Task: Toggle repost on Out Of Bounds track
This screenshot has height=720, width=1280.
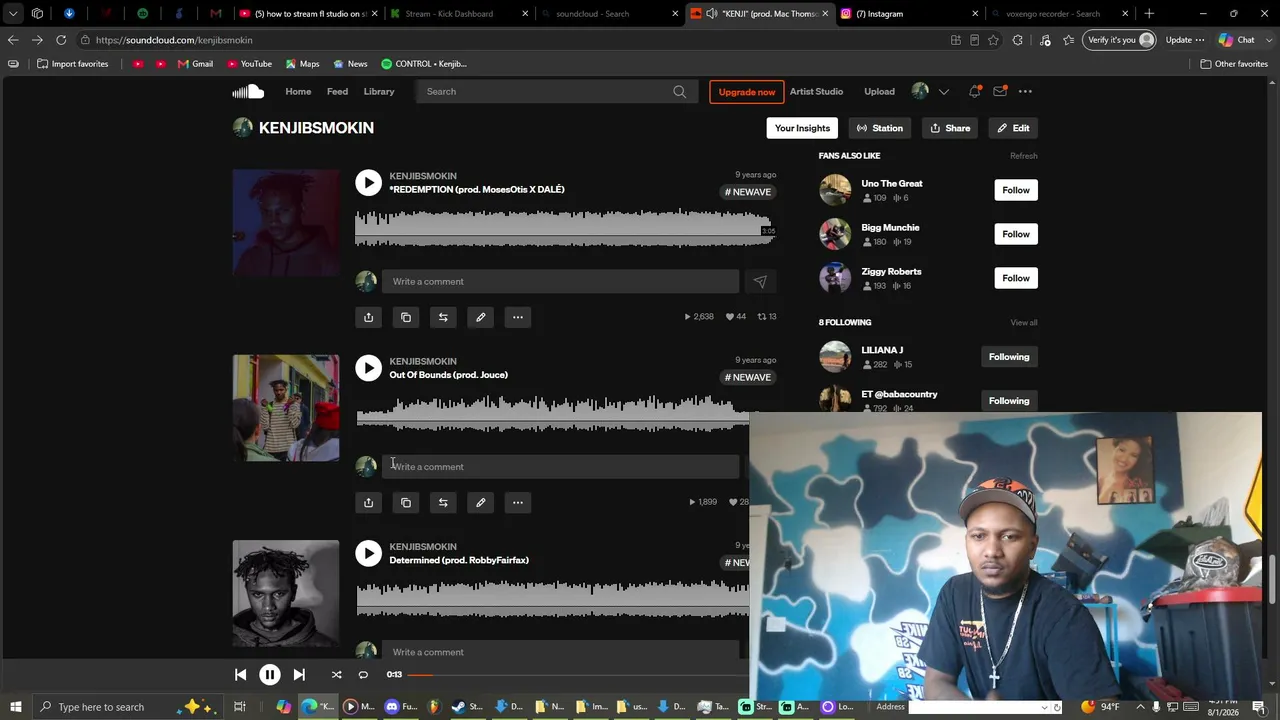Action: point(443,502)
